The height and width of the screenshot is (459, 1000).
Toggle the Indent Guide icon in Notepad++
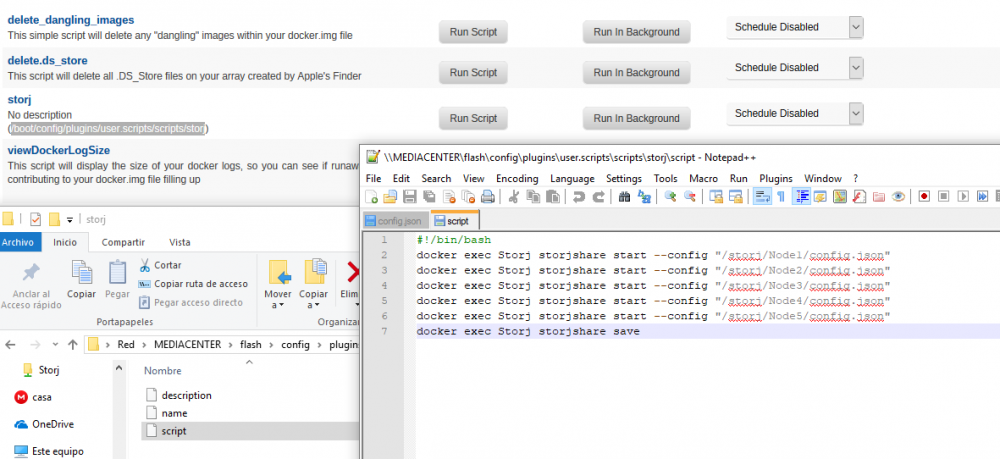pos(803,196)
